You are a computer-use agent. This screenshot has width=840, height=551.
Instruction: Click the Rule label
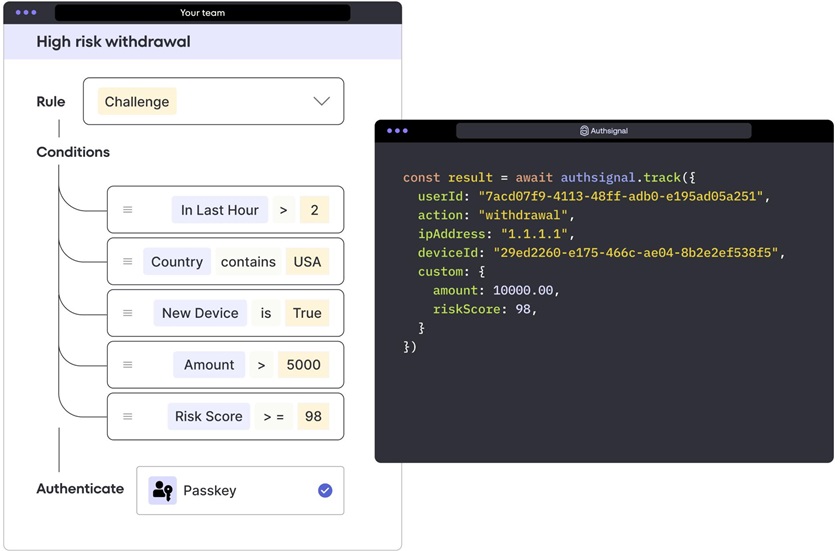click(51, 101)
